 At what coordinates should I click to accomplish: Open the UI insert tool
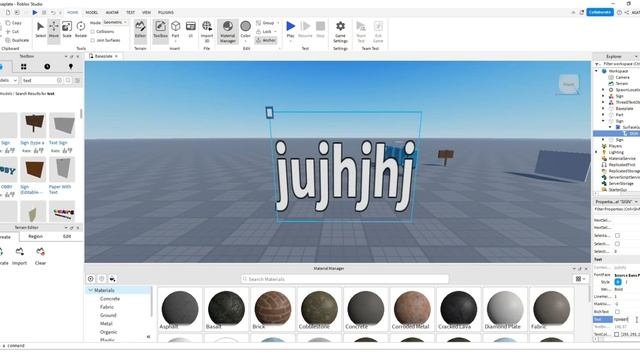[x=191, y=29]
